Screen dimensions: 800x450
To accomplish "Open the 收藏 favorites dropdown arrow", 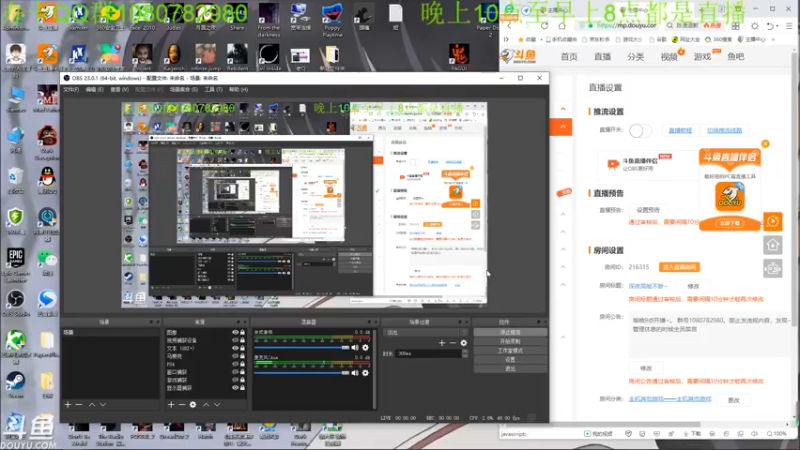I will tap(540, 39).
